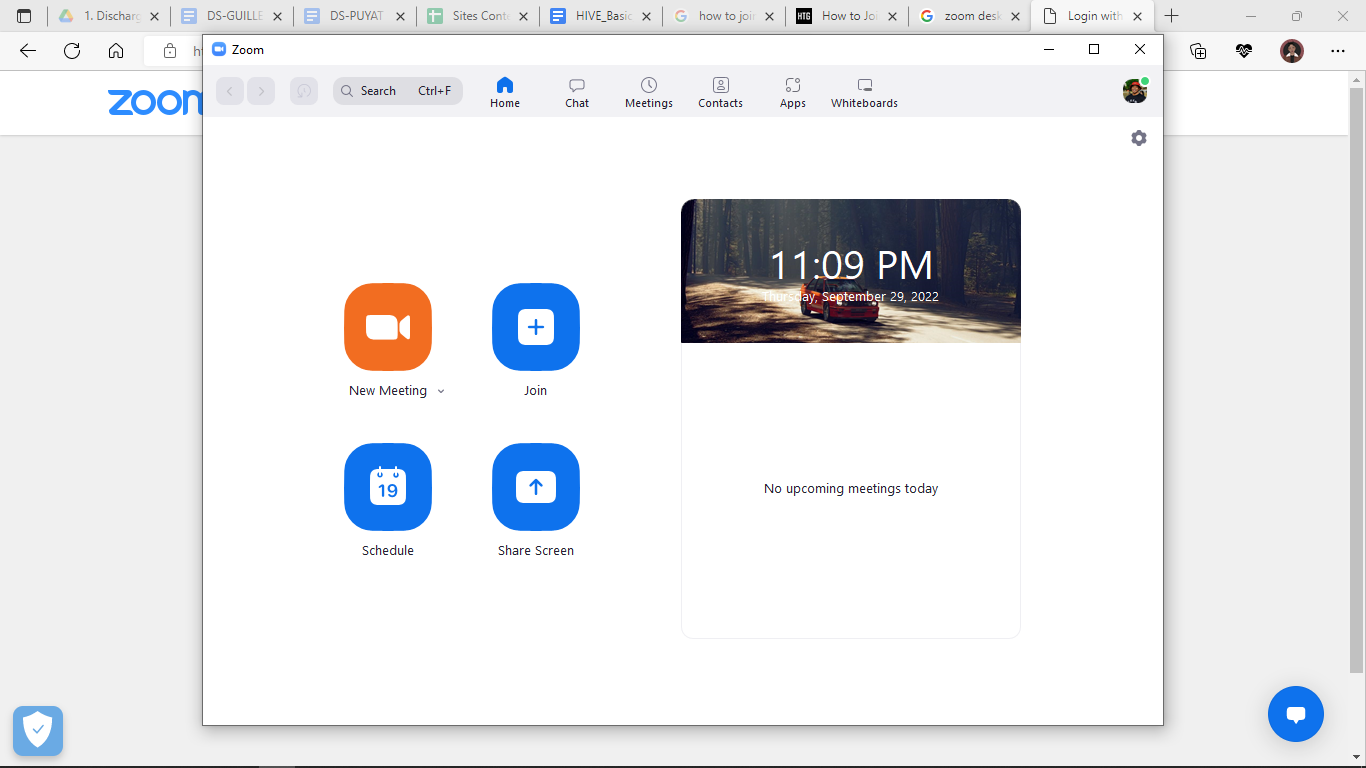This screenshot has width=1366, height=768.
Task: Open Zoom settings gear
Action: pos(1139,138)
